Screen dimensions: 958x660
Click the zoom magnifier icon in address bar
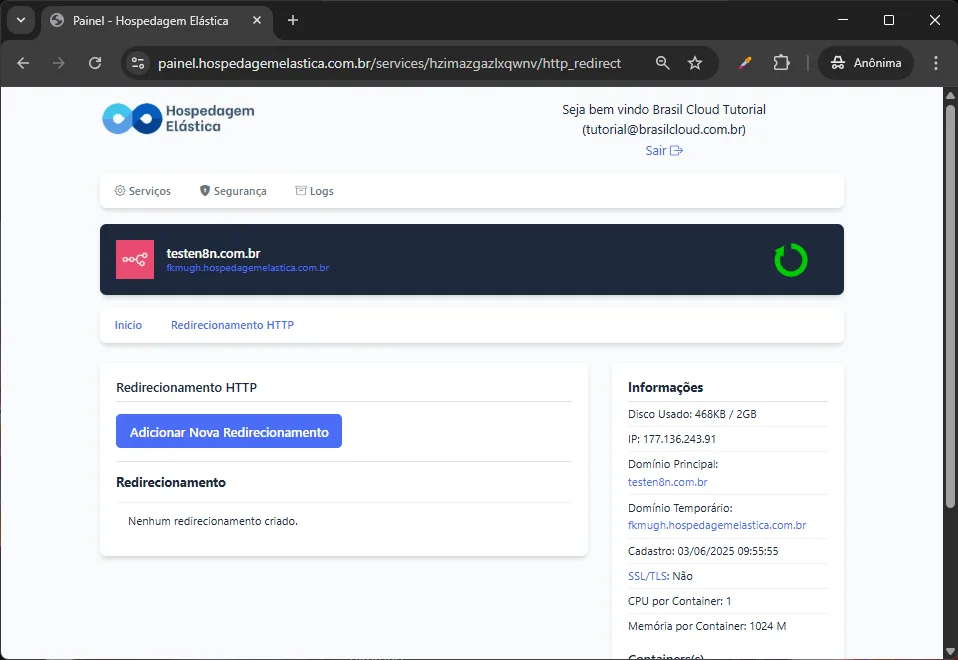[x=662, y=63]
